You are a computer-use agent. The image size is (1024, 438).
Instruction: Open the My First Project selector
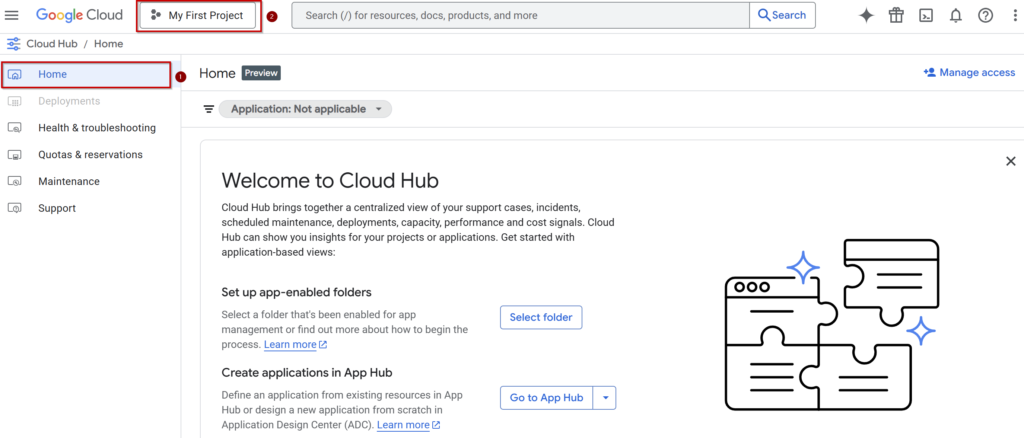click(x=198, y=16)
